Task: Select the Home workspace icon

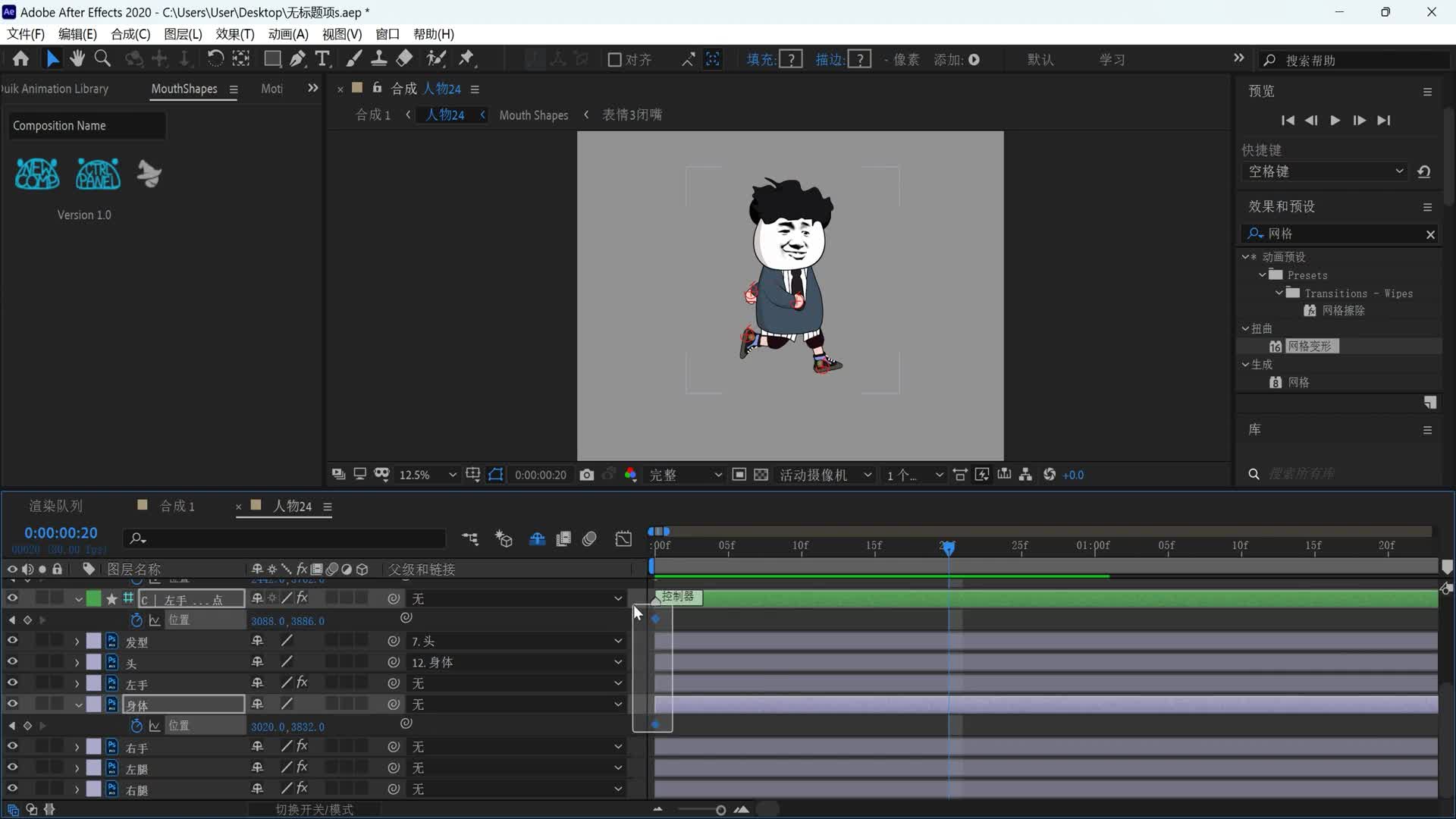Action: 20,58
